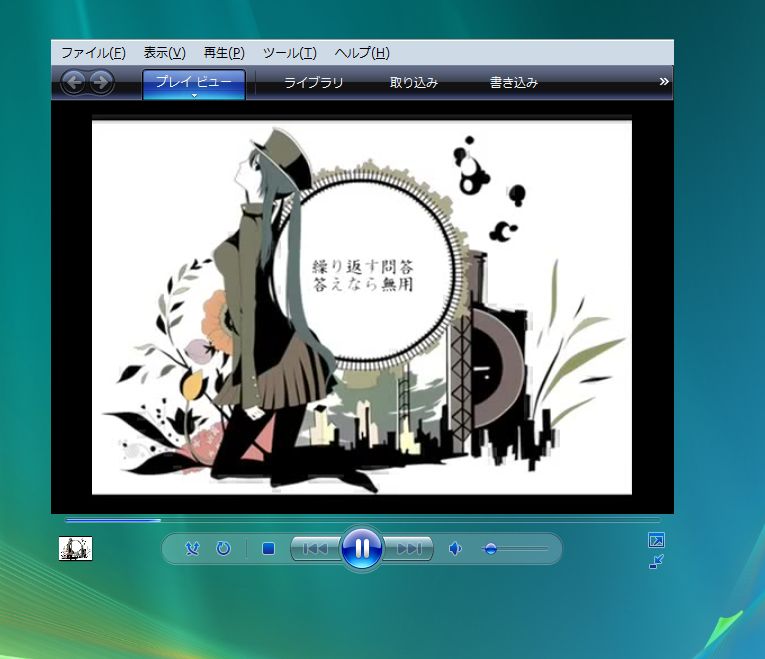Mute the speaker volume
The image size is (765, 659).
pyautogui.click(x=455, y=549)
